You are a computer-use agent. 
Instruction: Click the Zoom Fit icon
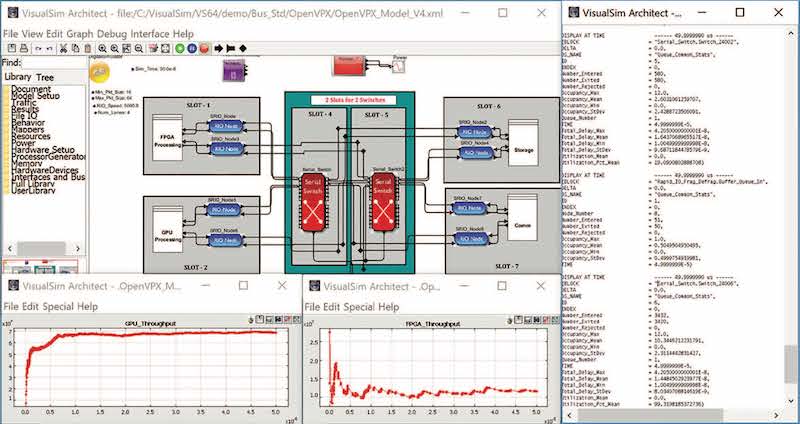(127, 48)
